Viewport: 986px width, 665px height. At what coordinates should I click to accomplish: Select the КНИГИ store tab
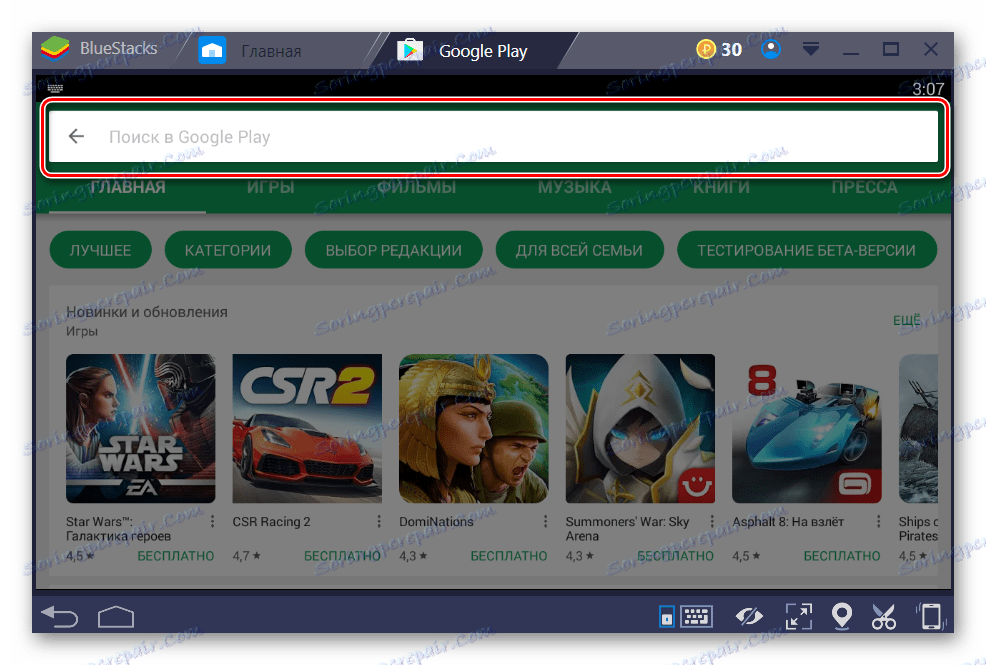point(721,187)
